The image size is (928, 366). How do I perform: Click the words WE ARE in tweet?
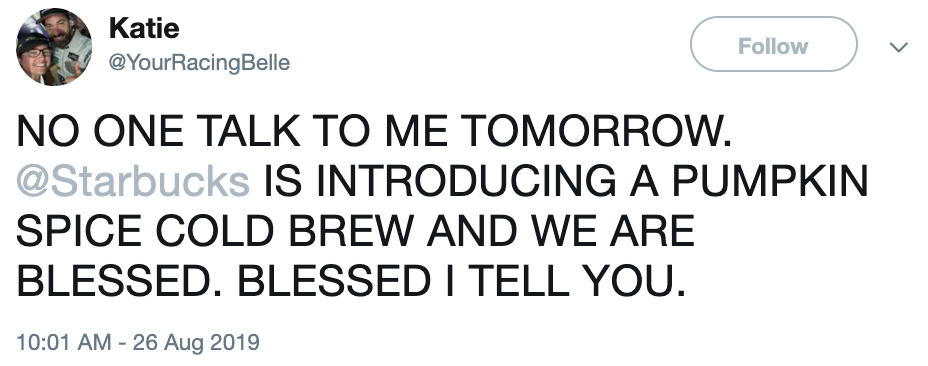pos(612,231)
